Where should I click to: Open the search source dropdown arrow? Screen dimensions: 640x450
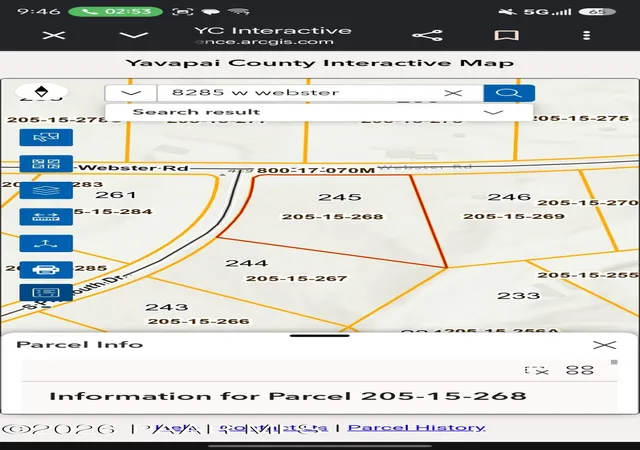(131, 93)
